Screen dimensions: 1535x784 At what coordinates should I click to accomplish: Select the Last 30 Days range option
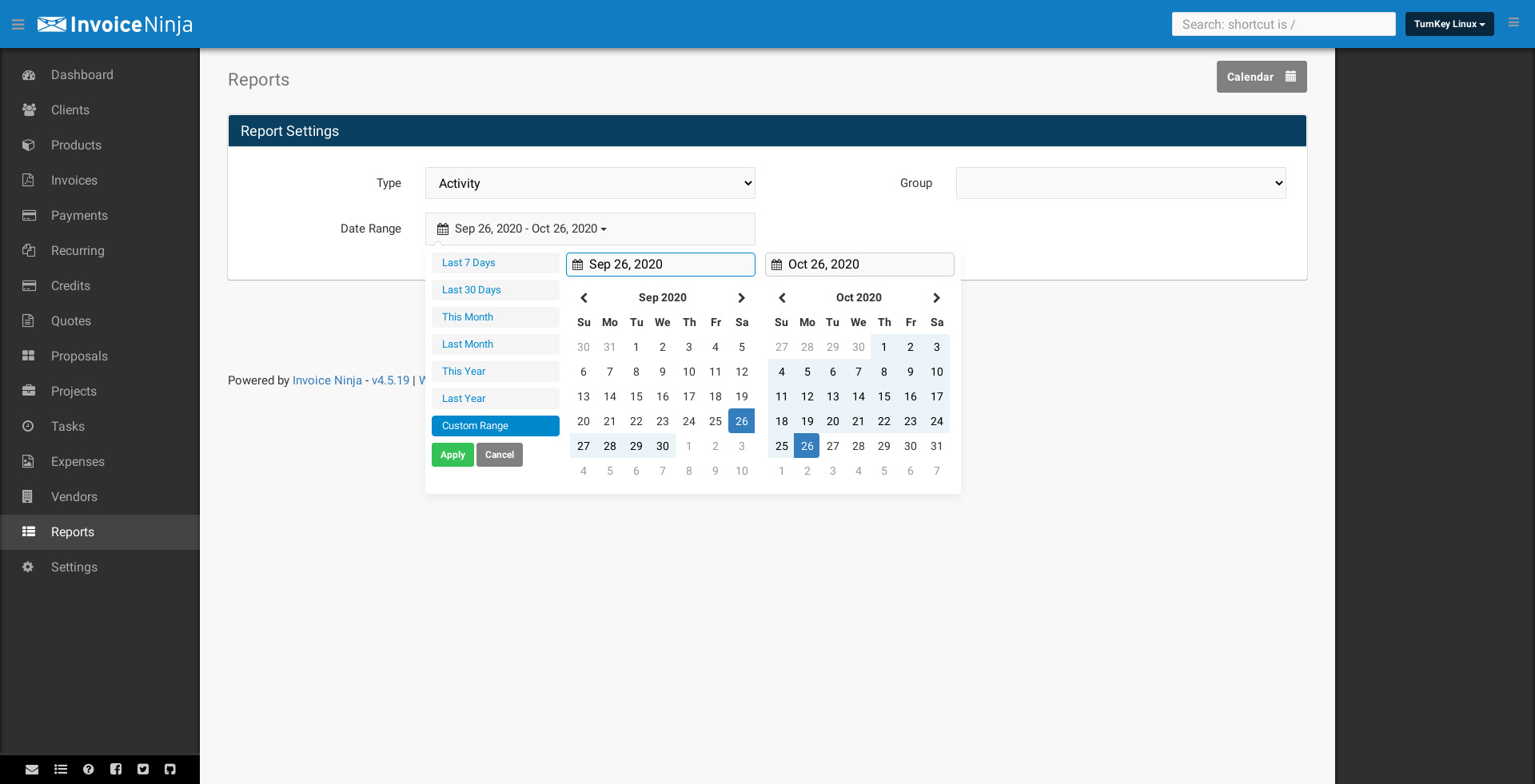click(x=495, y=290)
